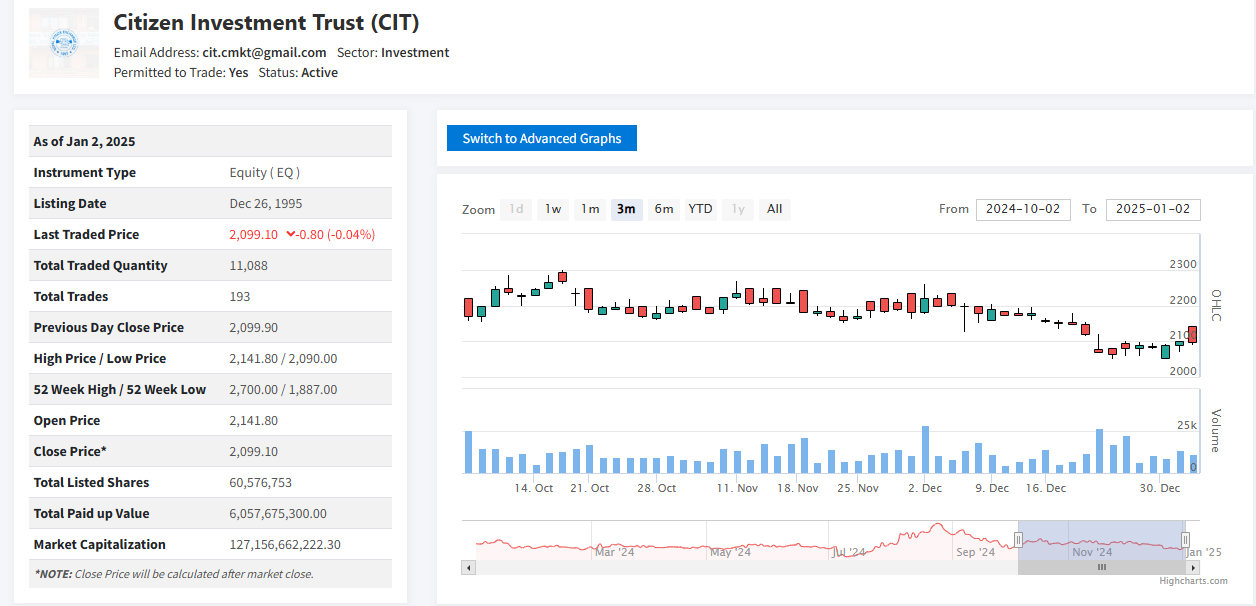The height and width of the screenshot is (606, 1256).
Task: Select the 1d zoom range
Action: coord(516,209)
